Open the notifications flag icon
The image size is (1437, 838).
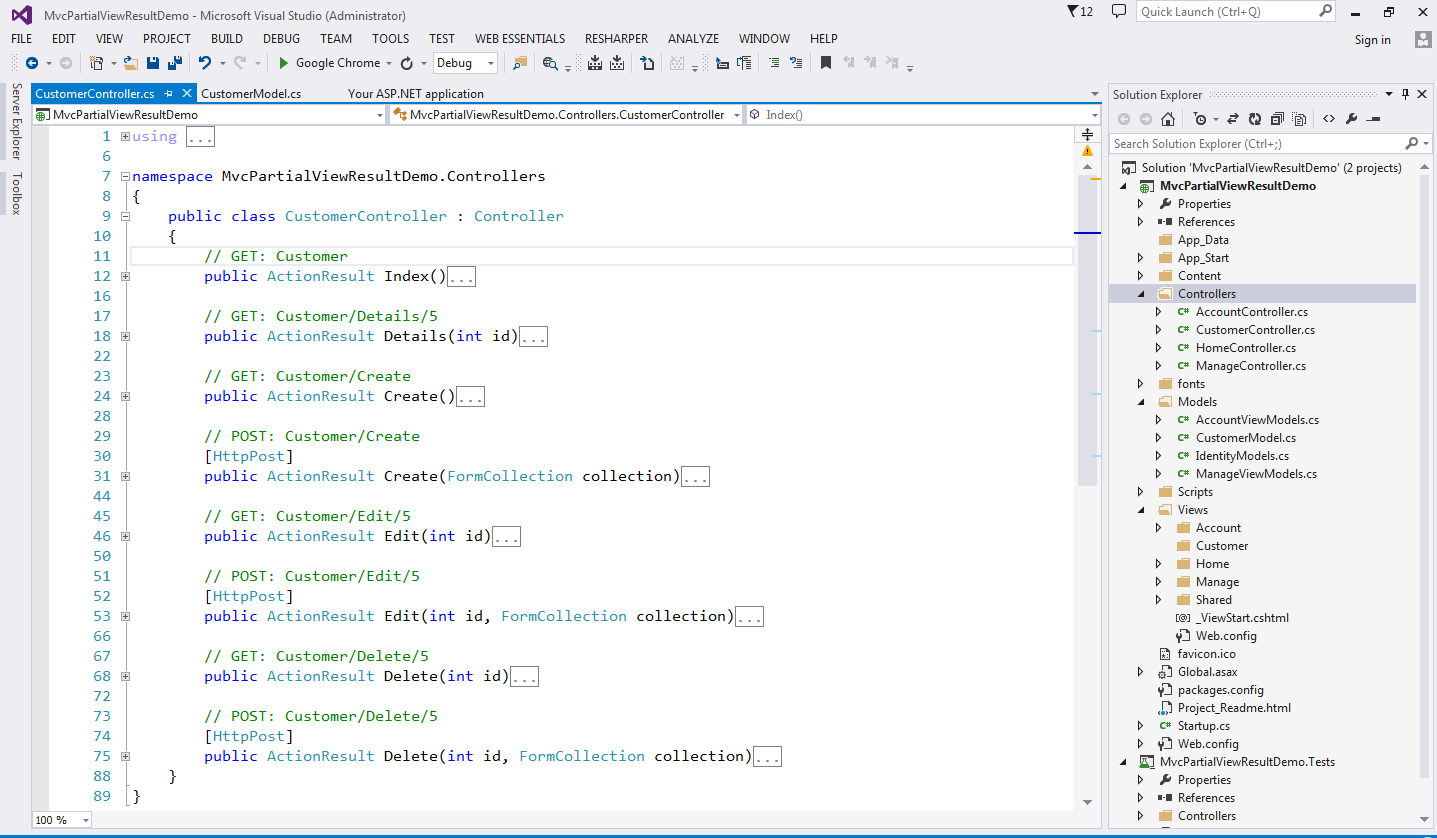pos(1080,12)
